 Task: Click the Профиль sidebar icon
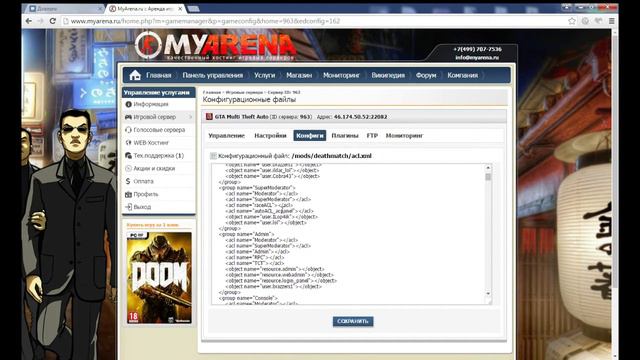coord(128,194)
